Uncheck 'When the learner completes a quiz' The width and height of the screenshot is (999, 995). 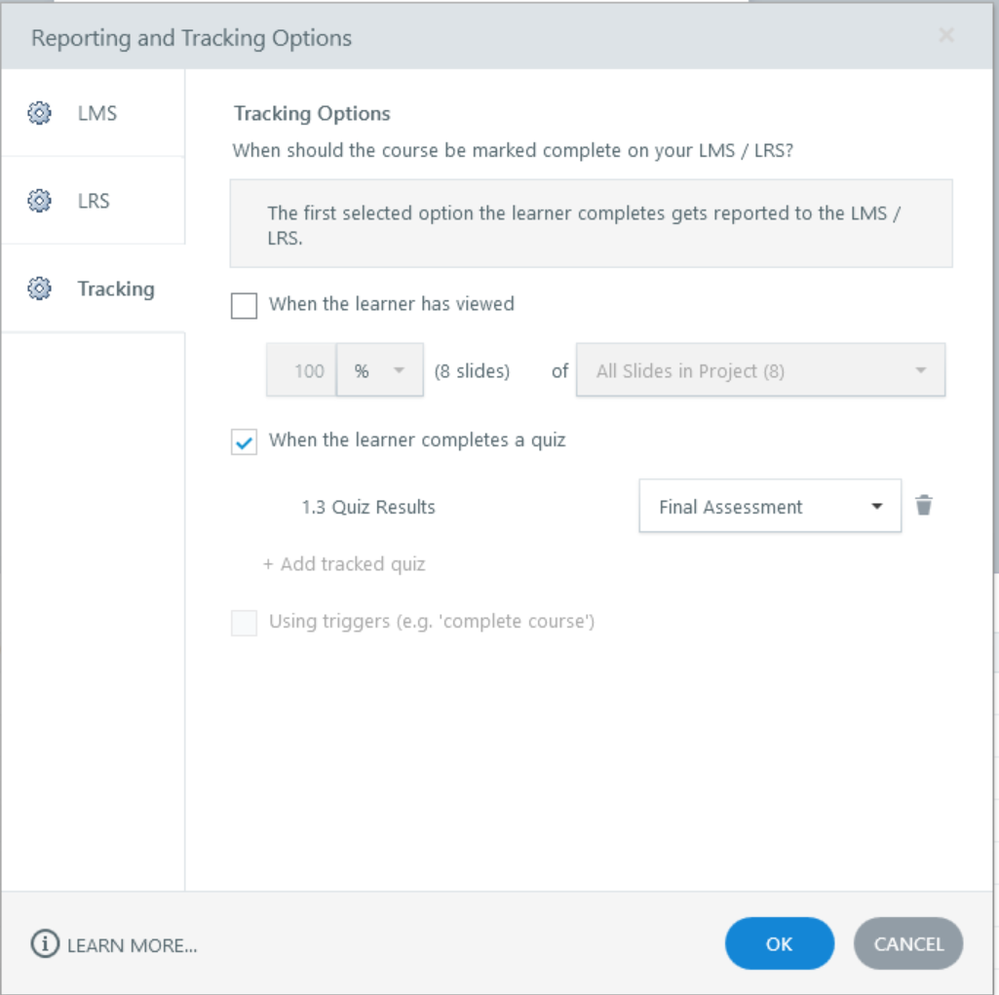[244, 441]
